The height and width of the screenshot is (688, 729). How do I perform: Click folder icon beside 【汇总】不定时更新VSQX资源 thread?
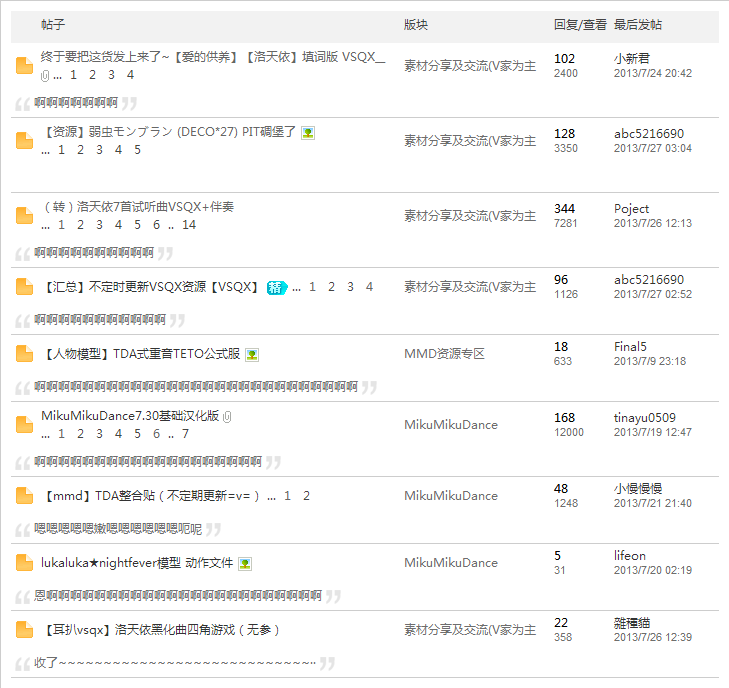[24, 286]
